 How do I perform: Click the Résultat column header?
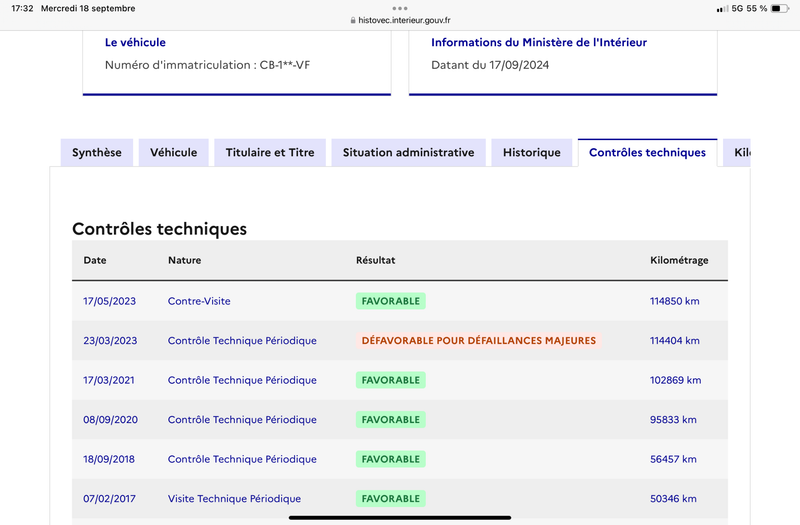[x=376, y=260]
